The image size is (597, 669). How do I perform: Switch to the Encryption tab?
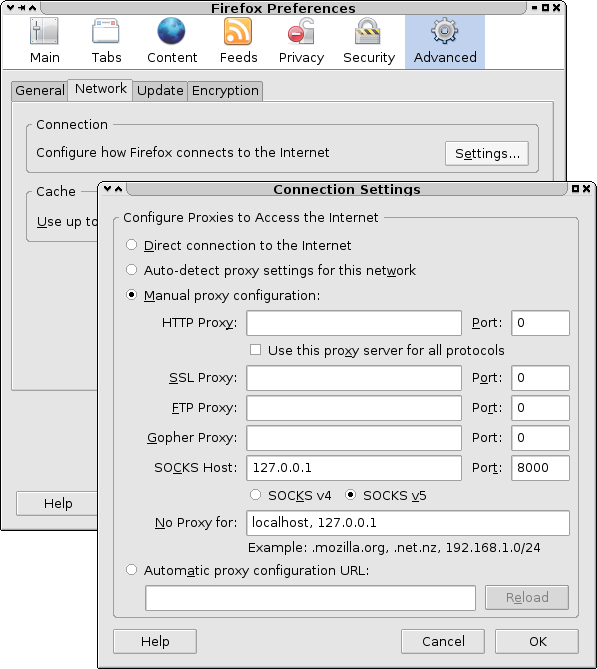(x=225, y=90)
